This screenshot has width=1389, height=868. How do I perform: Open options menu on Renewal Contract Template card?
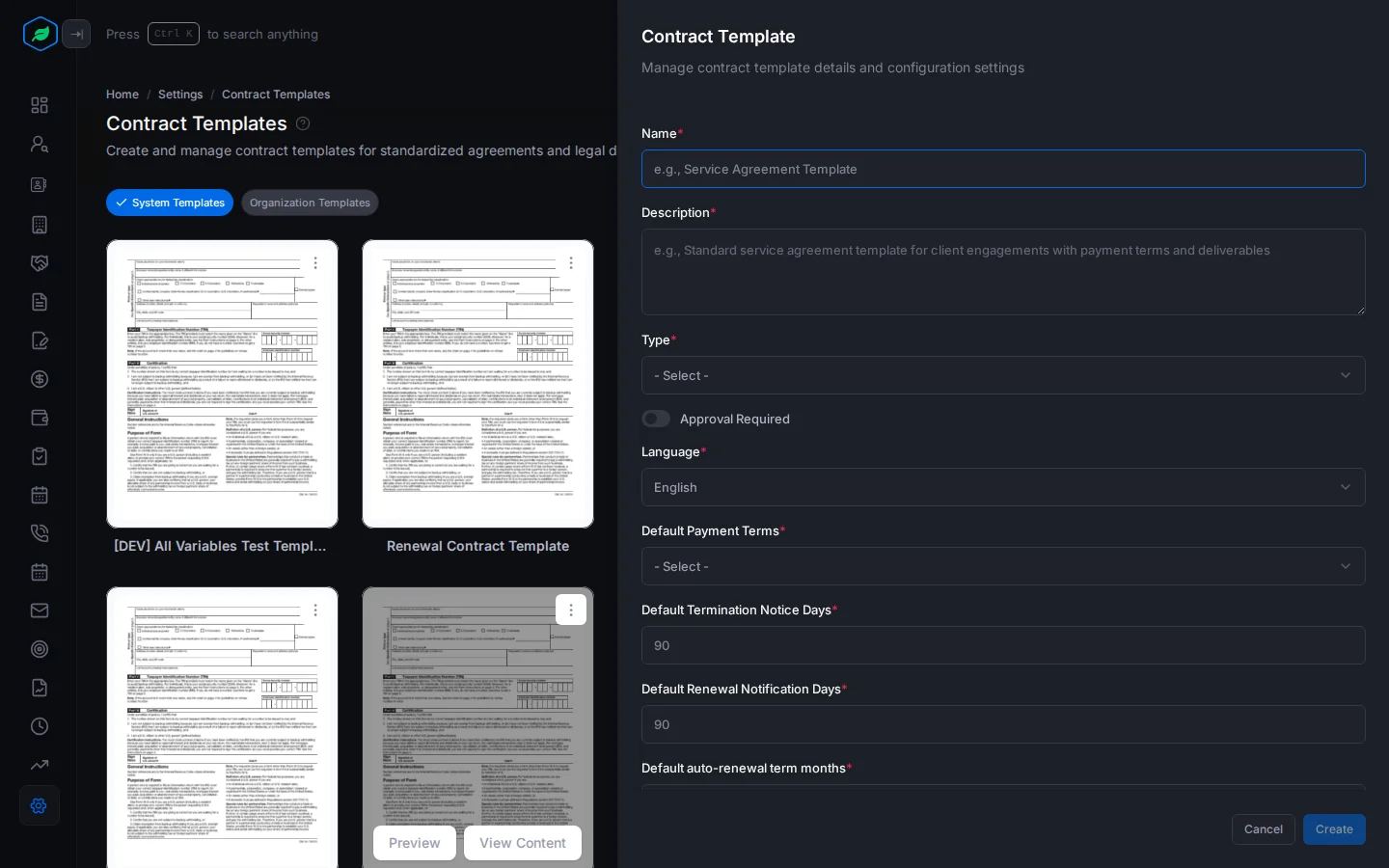pos(571,262)
